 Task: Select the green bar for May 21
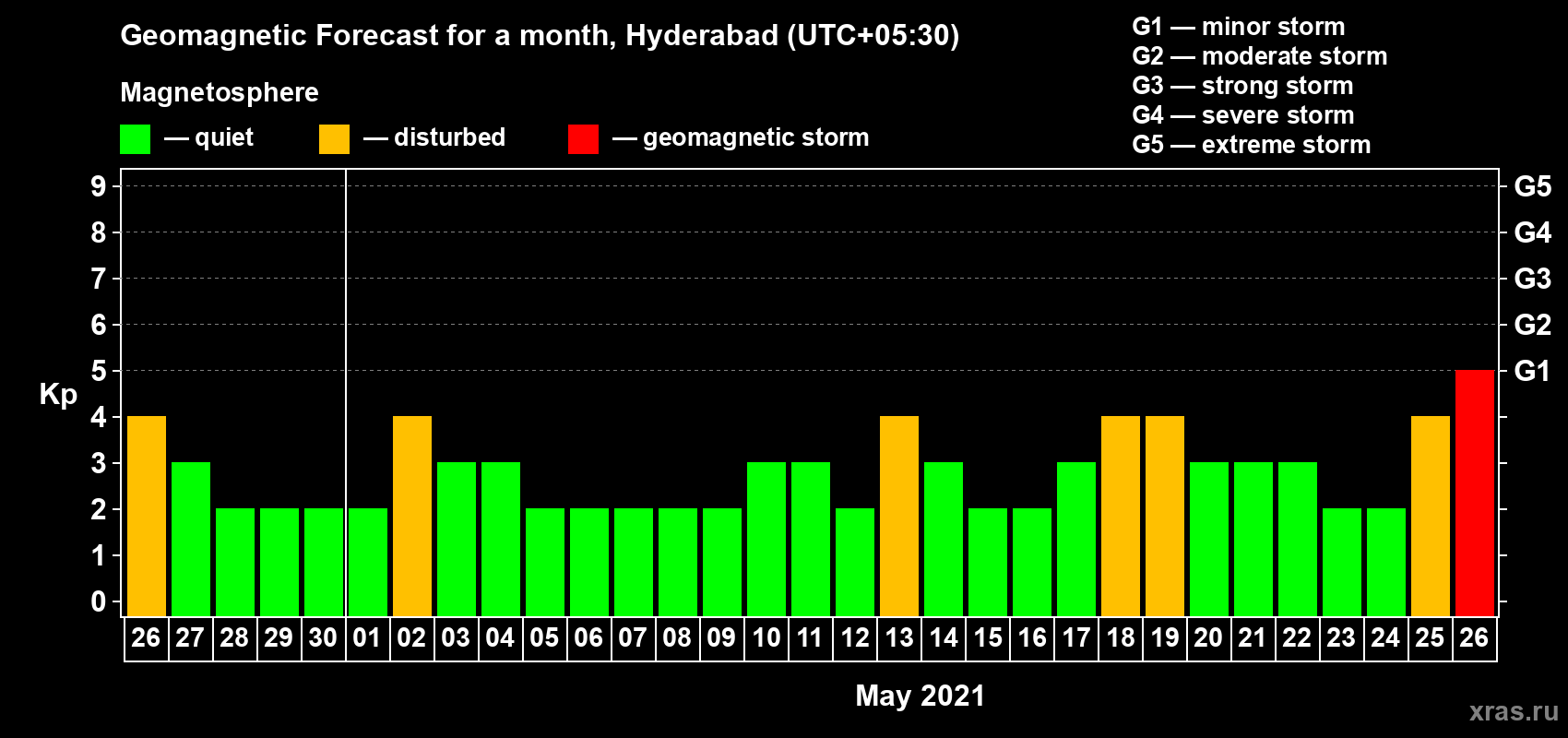pyautogui.click(x=1253, y=540)
